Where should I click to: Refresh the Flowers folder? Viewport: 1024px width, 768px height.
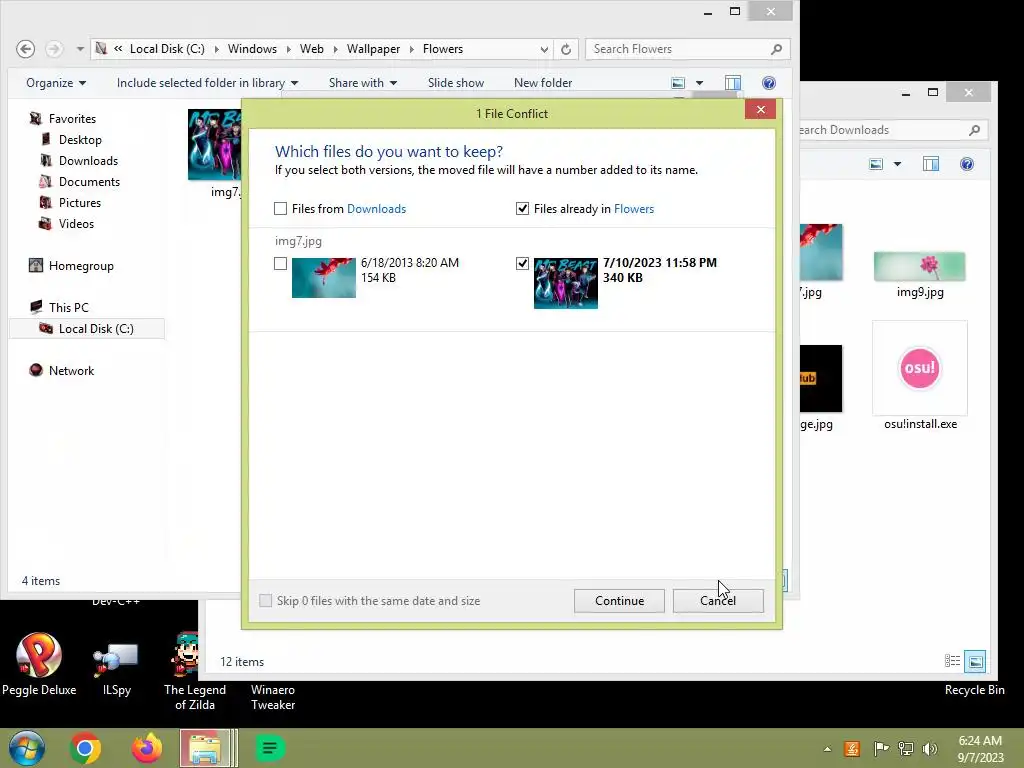(x=566, y=49)
